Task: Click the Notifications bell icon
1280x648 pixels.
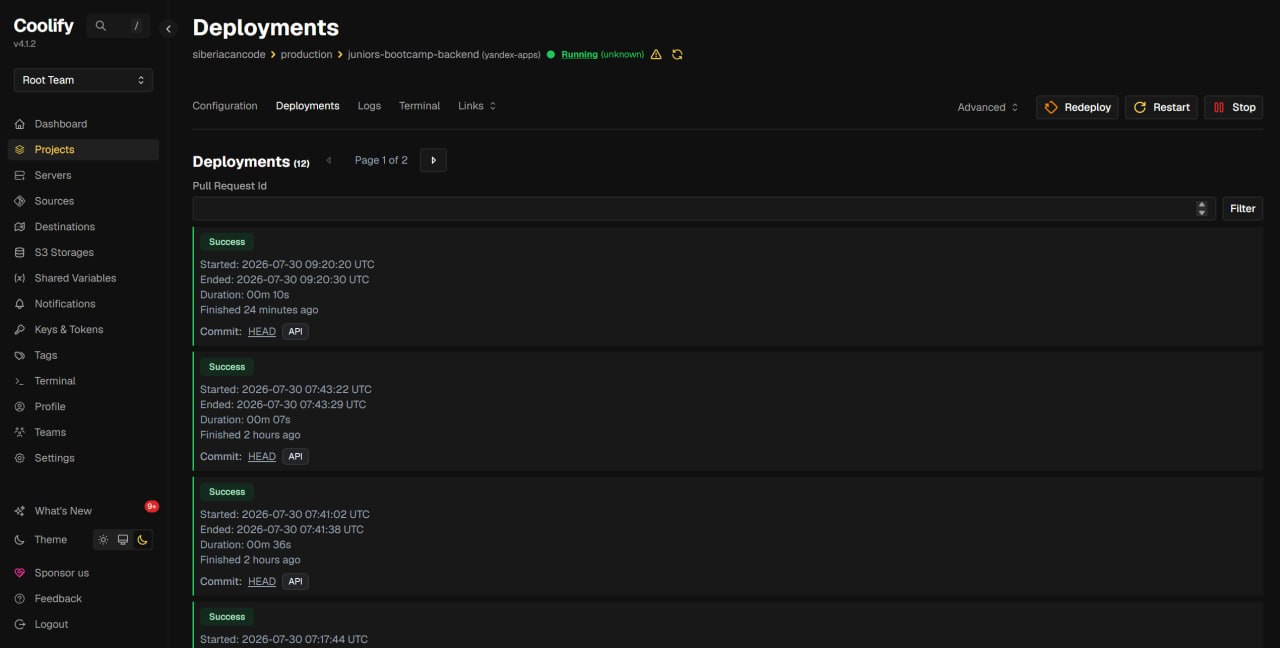Action: [x=20, y=304]
